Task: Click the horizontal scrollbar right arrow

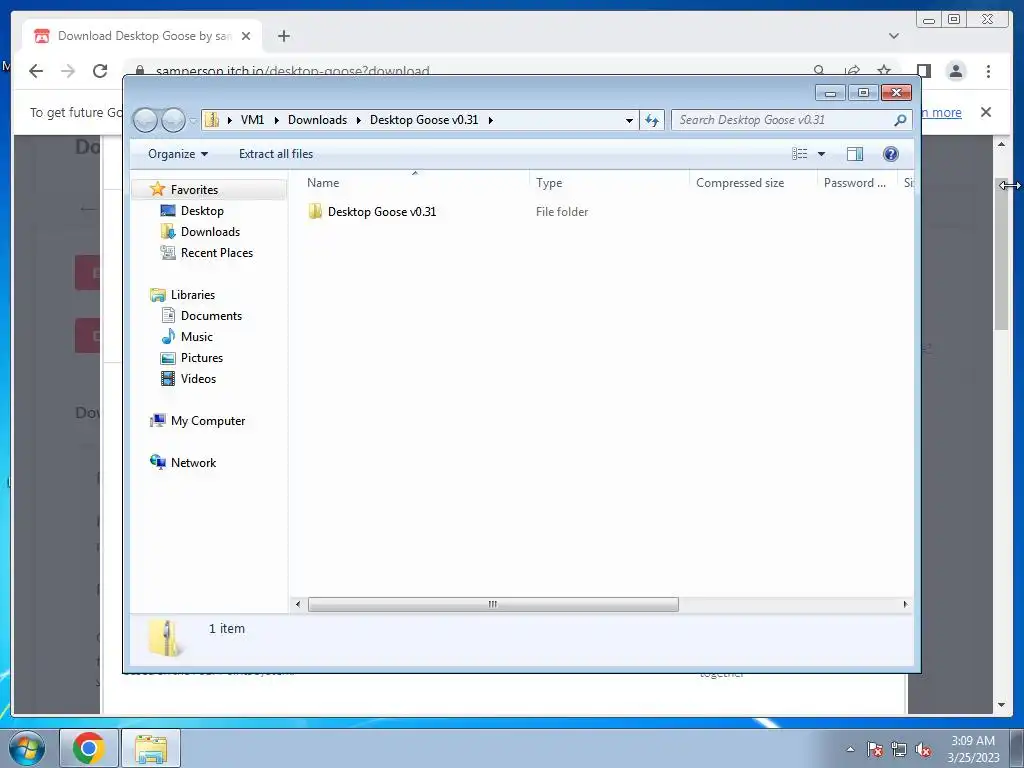Action: [x=905, y=605]
